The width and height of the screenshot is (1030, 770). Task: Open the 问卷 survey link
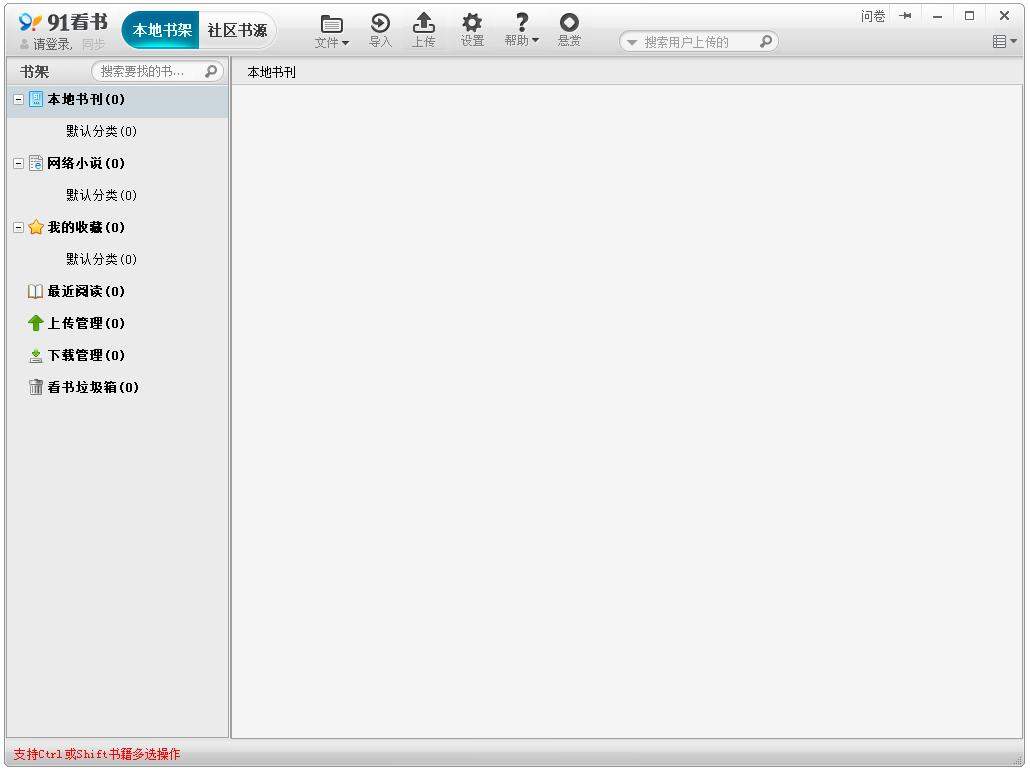(x=872, y=16)
